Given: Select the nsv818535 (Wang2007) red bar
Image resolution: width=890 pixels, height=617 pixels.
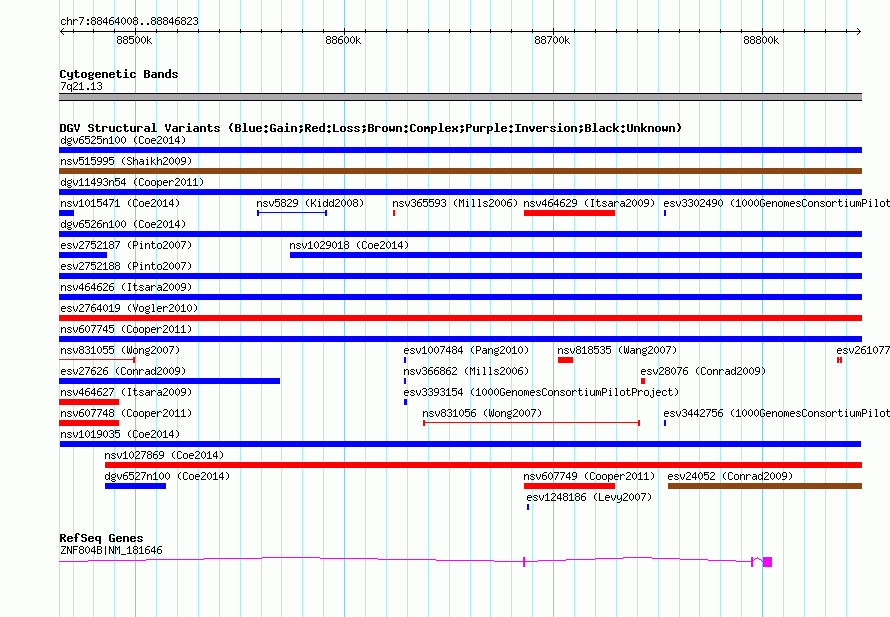Looking at the screenshot, I should [x=565, y=360].
